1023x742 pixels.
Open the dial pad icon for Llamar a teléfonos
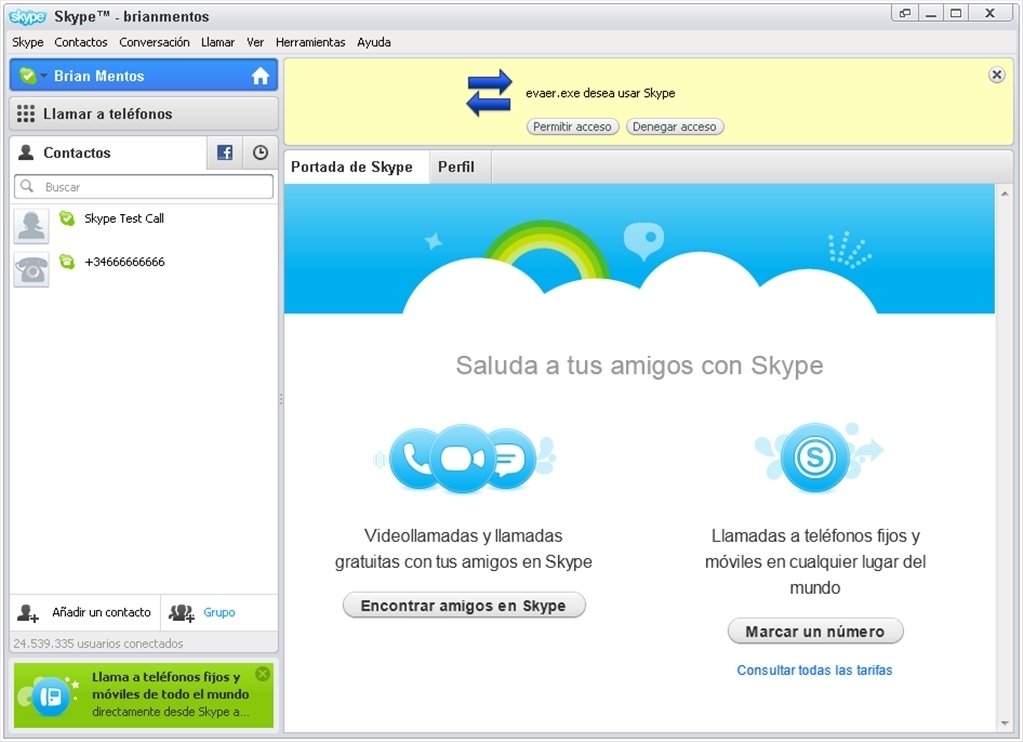point(25,114)
